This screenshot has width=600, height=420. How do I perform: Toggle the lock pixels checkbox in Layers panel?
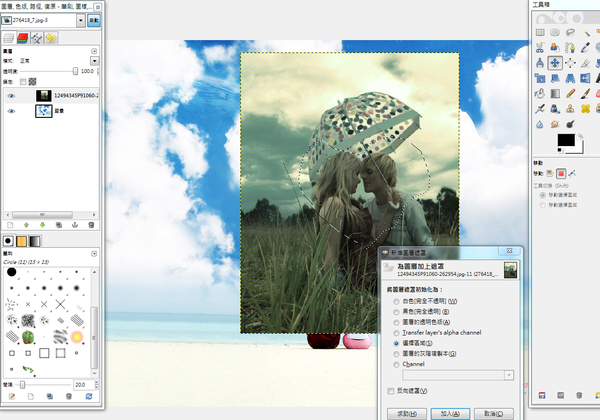pyautogui.click(x=23, y=81)
